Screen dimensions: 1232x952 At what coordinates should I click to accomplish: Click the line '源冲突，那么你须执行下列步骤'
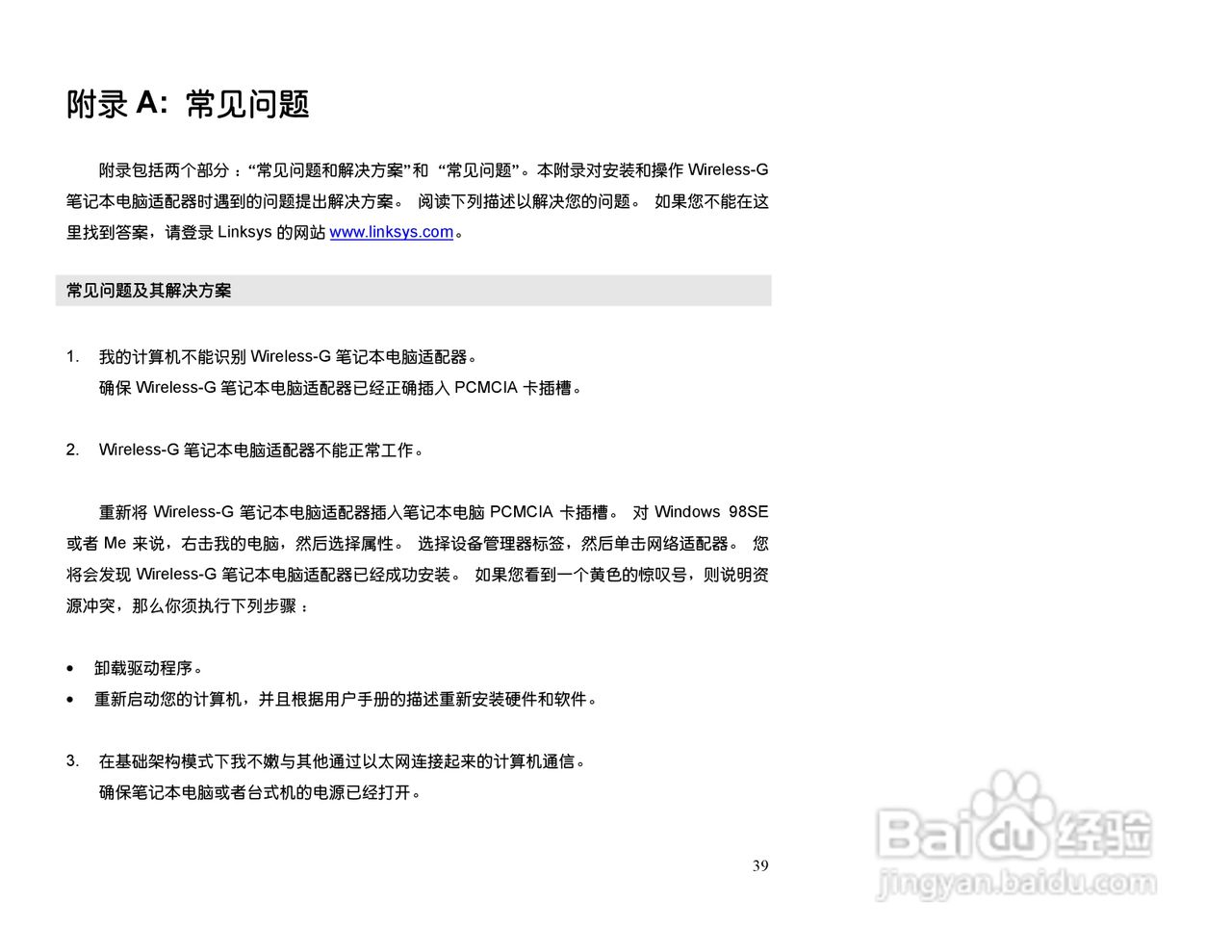188,605
